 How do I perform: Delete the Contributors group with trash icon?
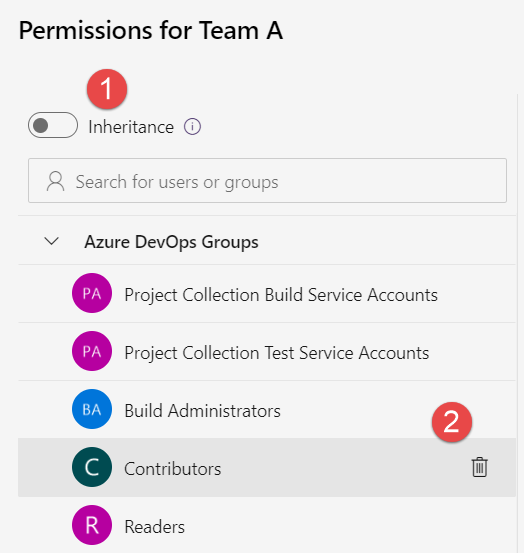pyautogui.click(x=480, y=467)
